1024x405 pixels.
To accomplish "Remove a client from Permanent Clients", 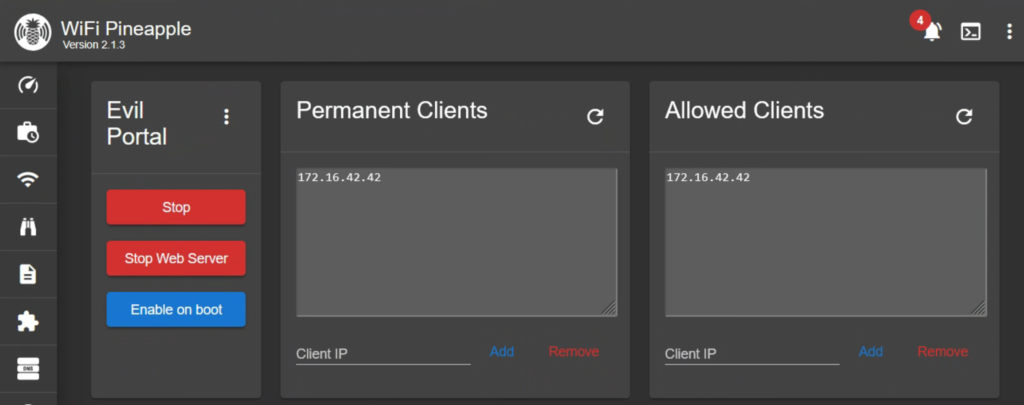I will click(x=573, y=351).
